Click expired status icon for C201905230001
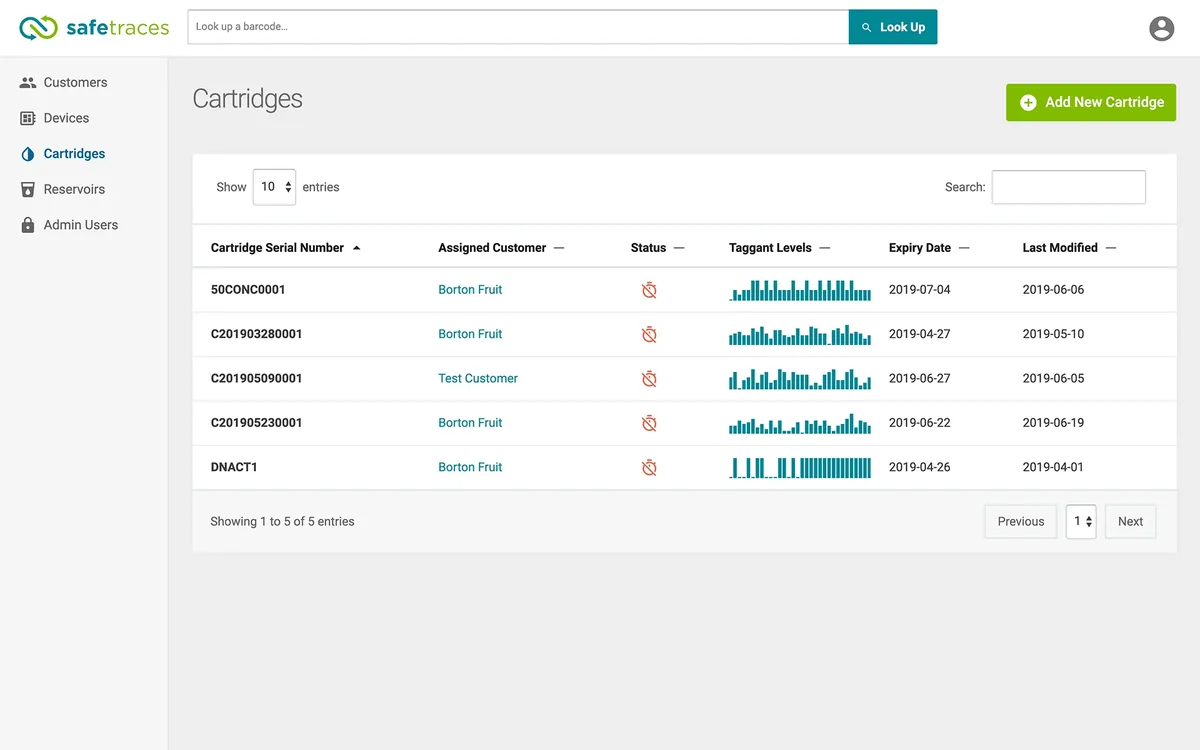The width and height of the screenshot is (1200, 750). coord(649,423)
